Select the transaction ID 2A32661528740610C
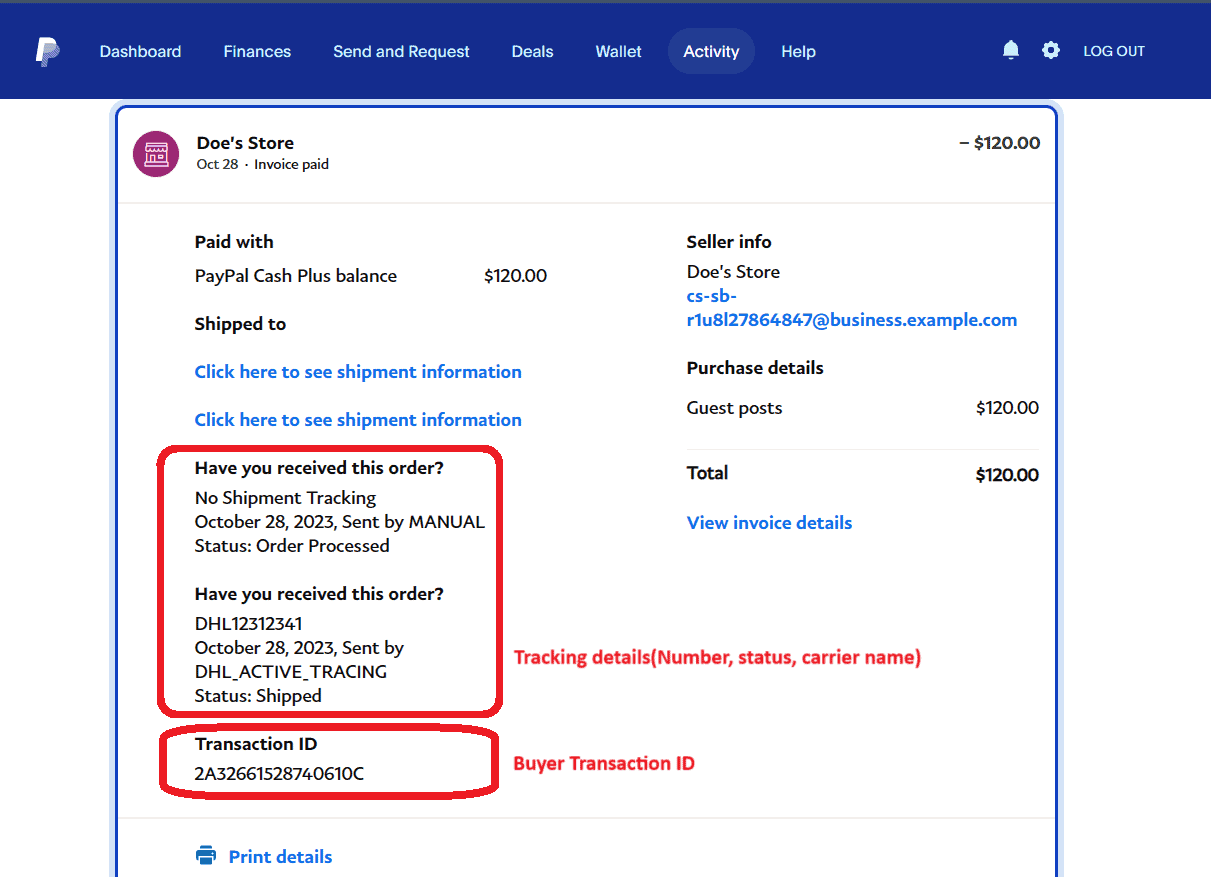Image resolution: width=1211 pixels, height=877 pixels. 279,774
